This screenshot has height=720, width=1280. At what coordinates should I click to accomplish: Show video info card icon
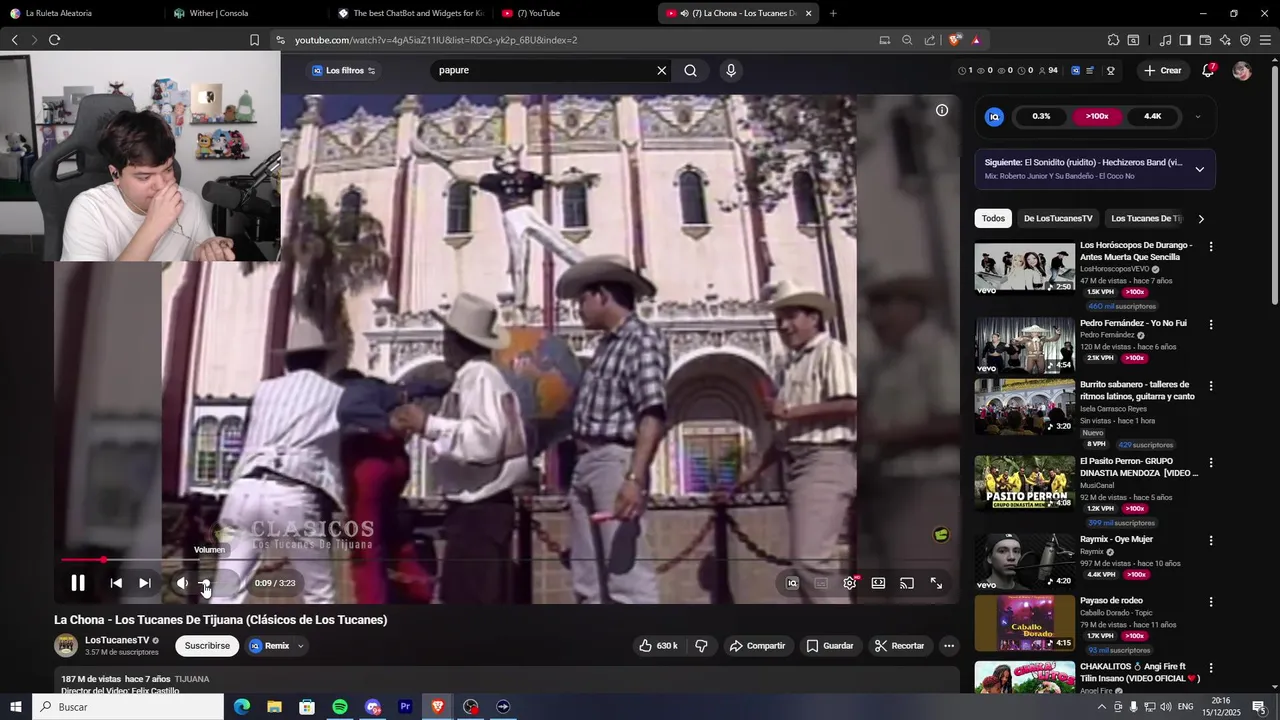tap(942, 110)
